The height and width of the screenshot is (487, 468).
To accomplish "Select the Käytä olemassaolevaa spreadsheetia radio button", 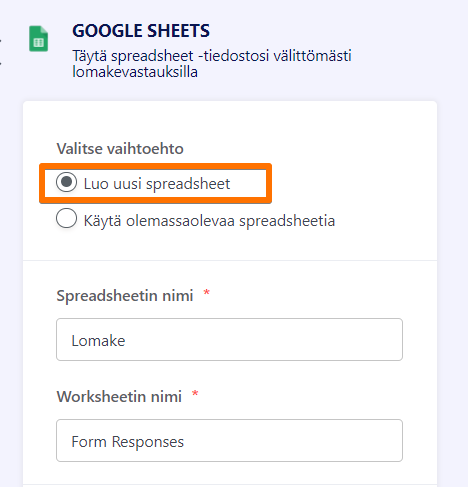I will point(66,218).
